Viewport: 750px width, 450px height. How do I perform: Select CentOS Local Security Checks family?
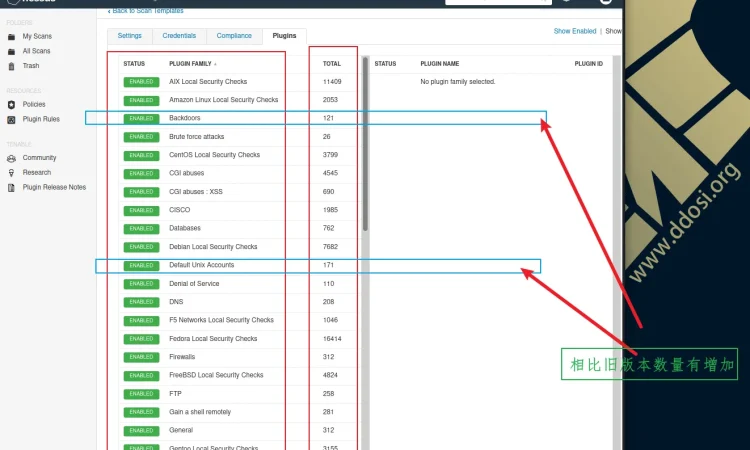pos(214,155)
